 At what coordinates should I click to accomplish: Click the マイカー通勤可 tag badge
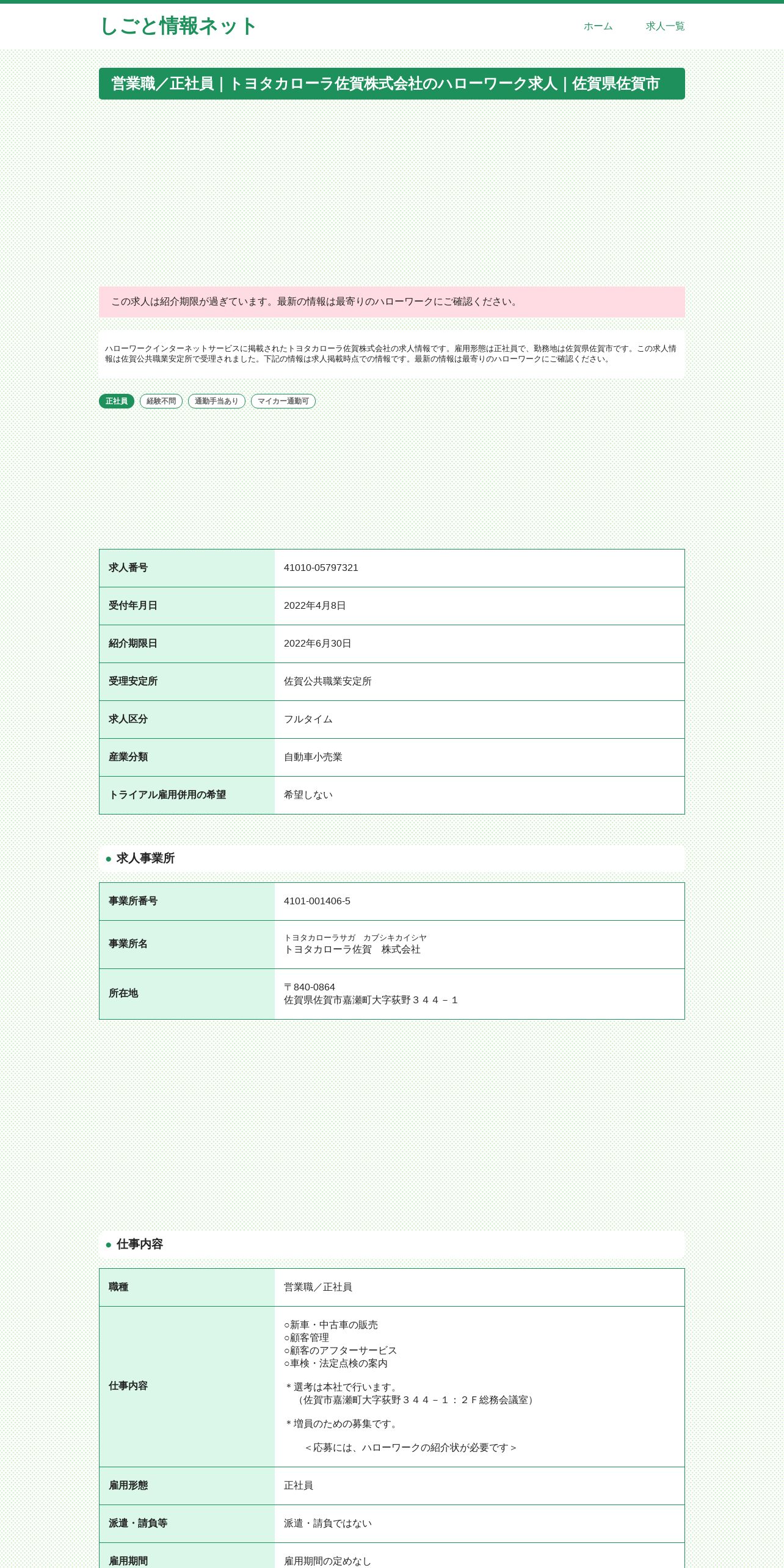(283, 401)
